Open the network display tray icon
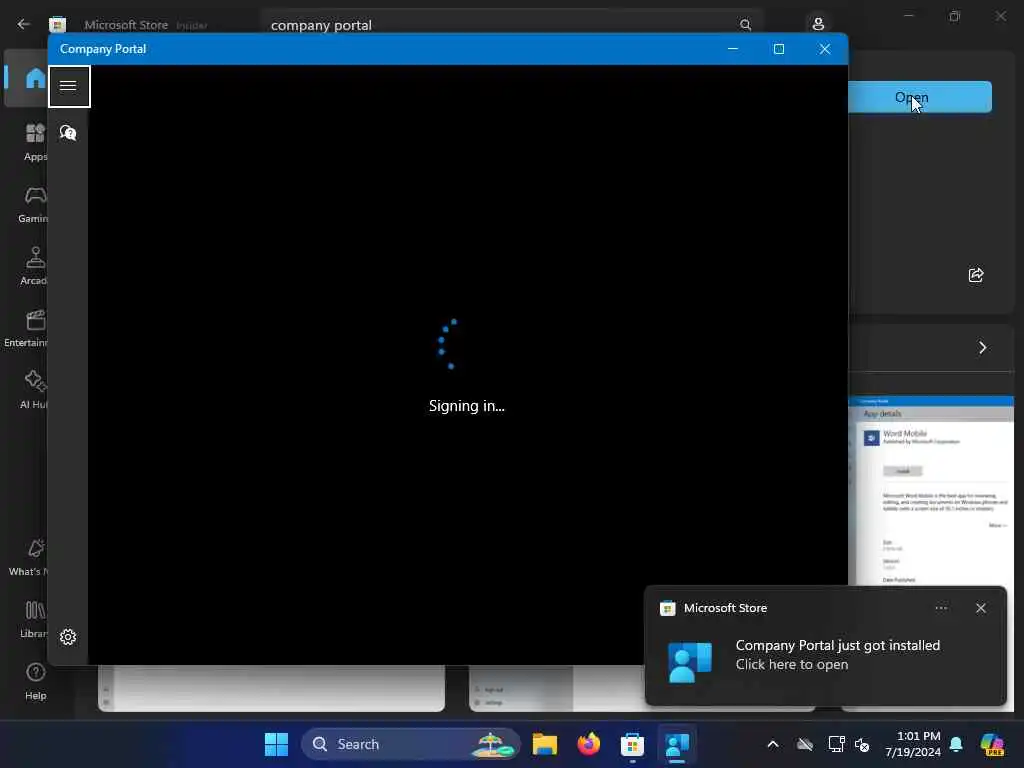The image size is (1024, 768). (x=836, y=744)
